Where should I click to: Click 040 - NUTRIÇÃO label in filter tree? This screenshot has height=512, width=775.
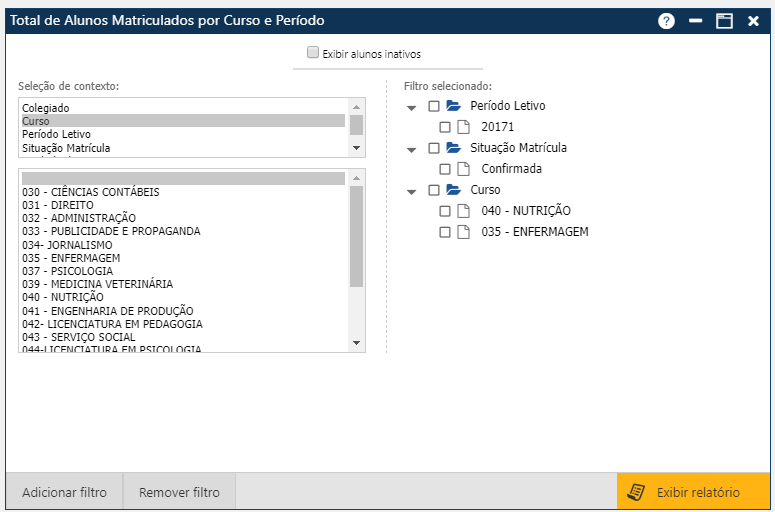526,211
